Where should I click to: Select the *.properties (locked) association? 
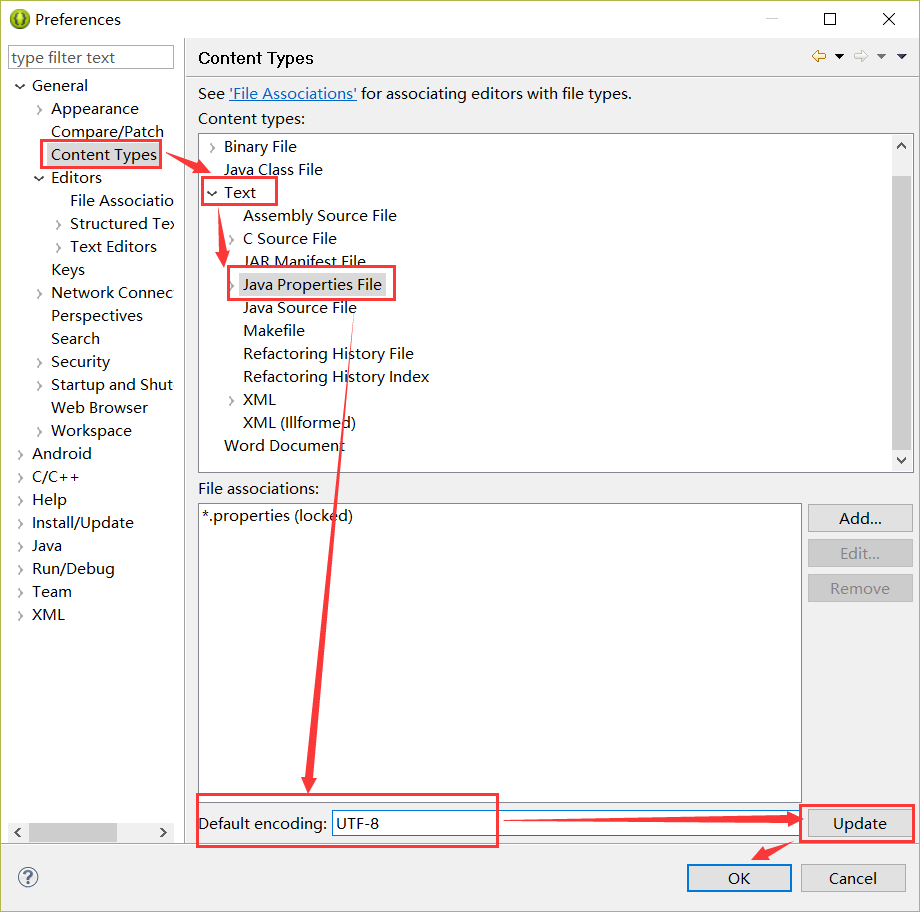point(277,515)
